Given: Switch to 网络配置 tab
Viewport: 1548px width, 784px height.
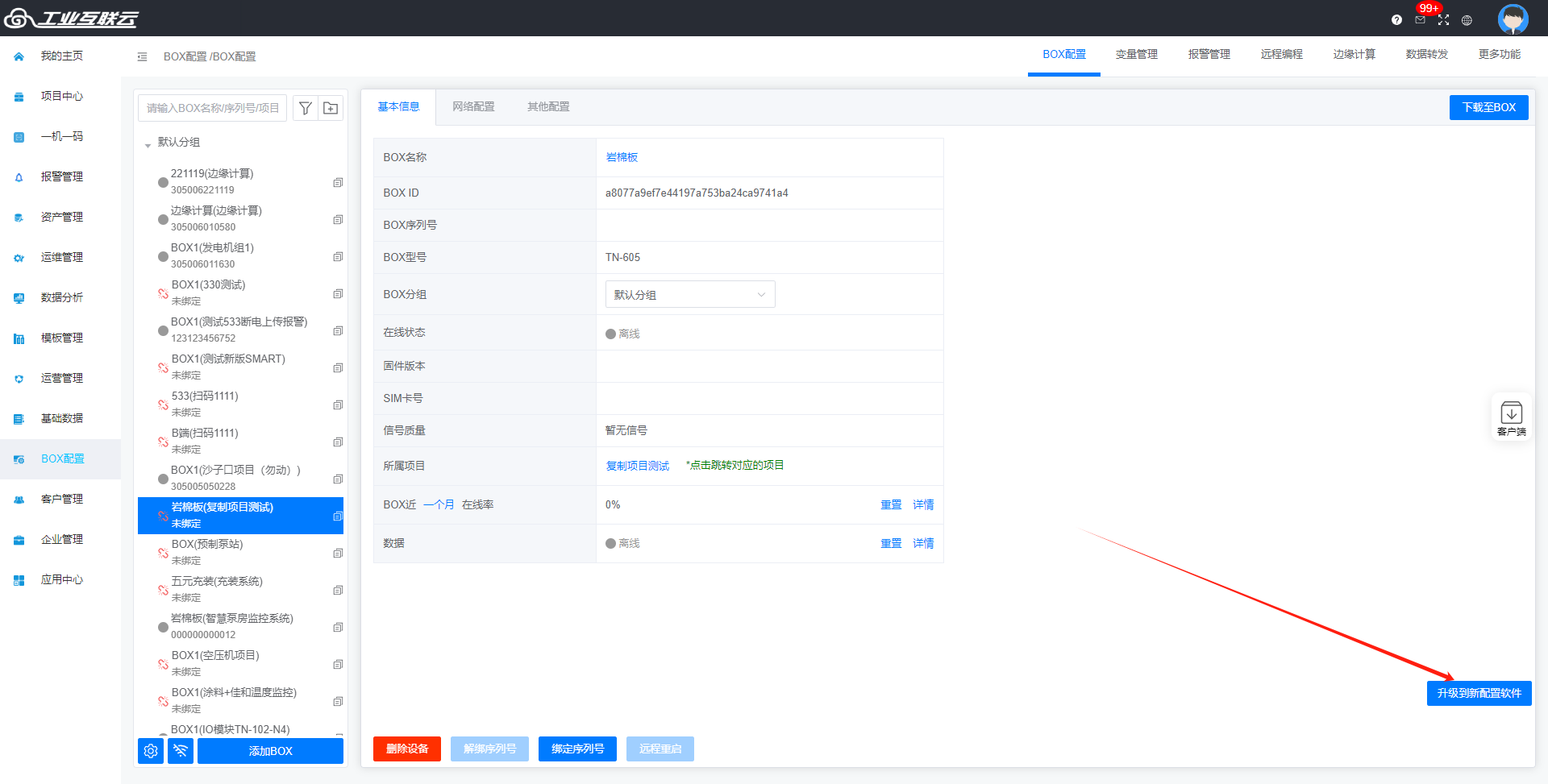Looking at the screenshot, I should 473,106.
